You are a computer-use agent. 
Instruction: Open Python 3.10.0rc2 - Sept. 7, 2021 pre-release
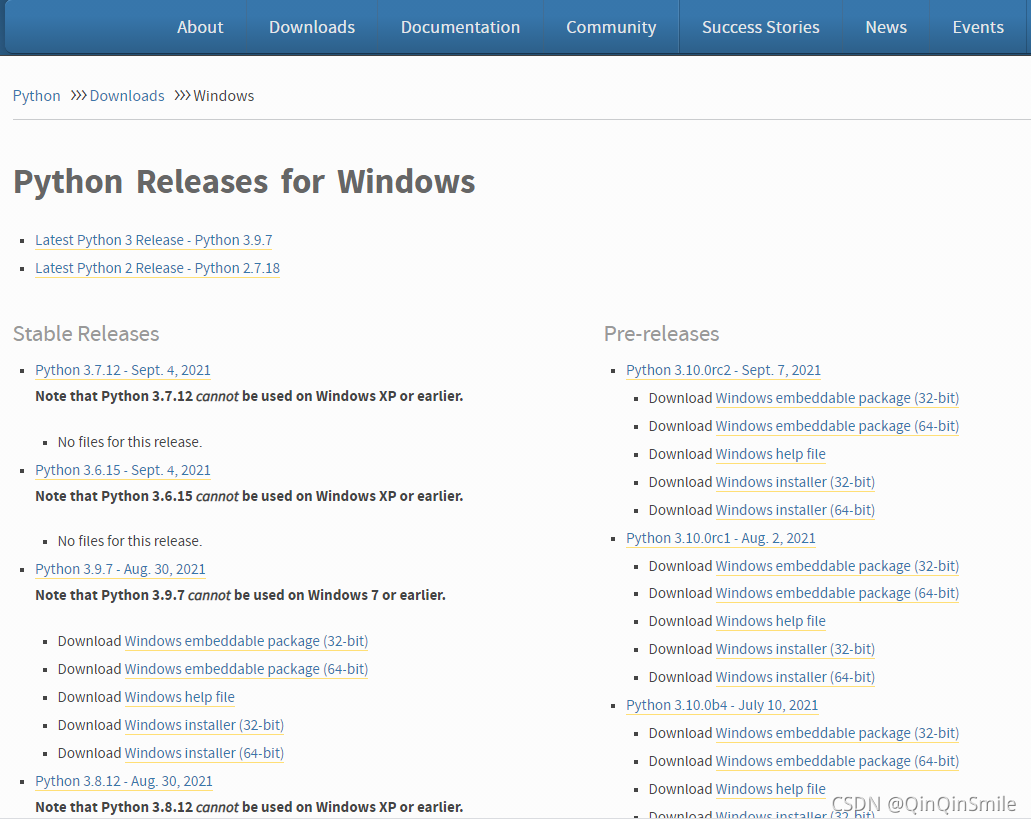click(x=723, y=370)
